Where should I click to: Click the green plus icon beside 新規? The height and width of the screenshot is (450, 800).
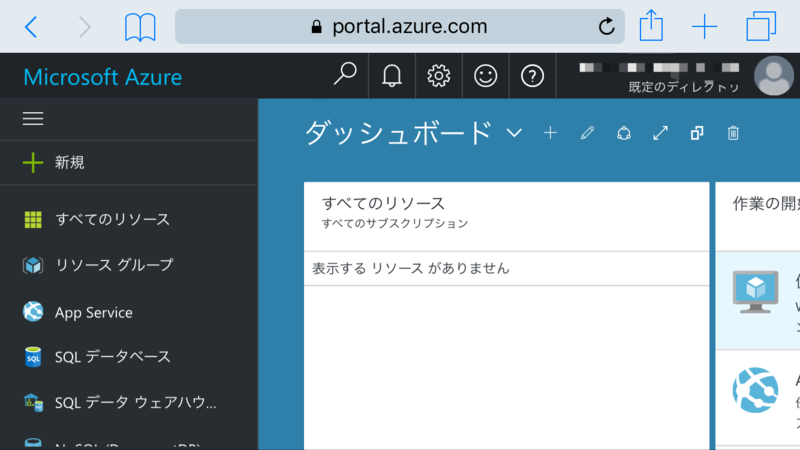(33, 163)
